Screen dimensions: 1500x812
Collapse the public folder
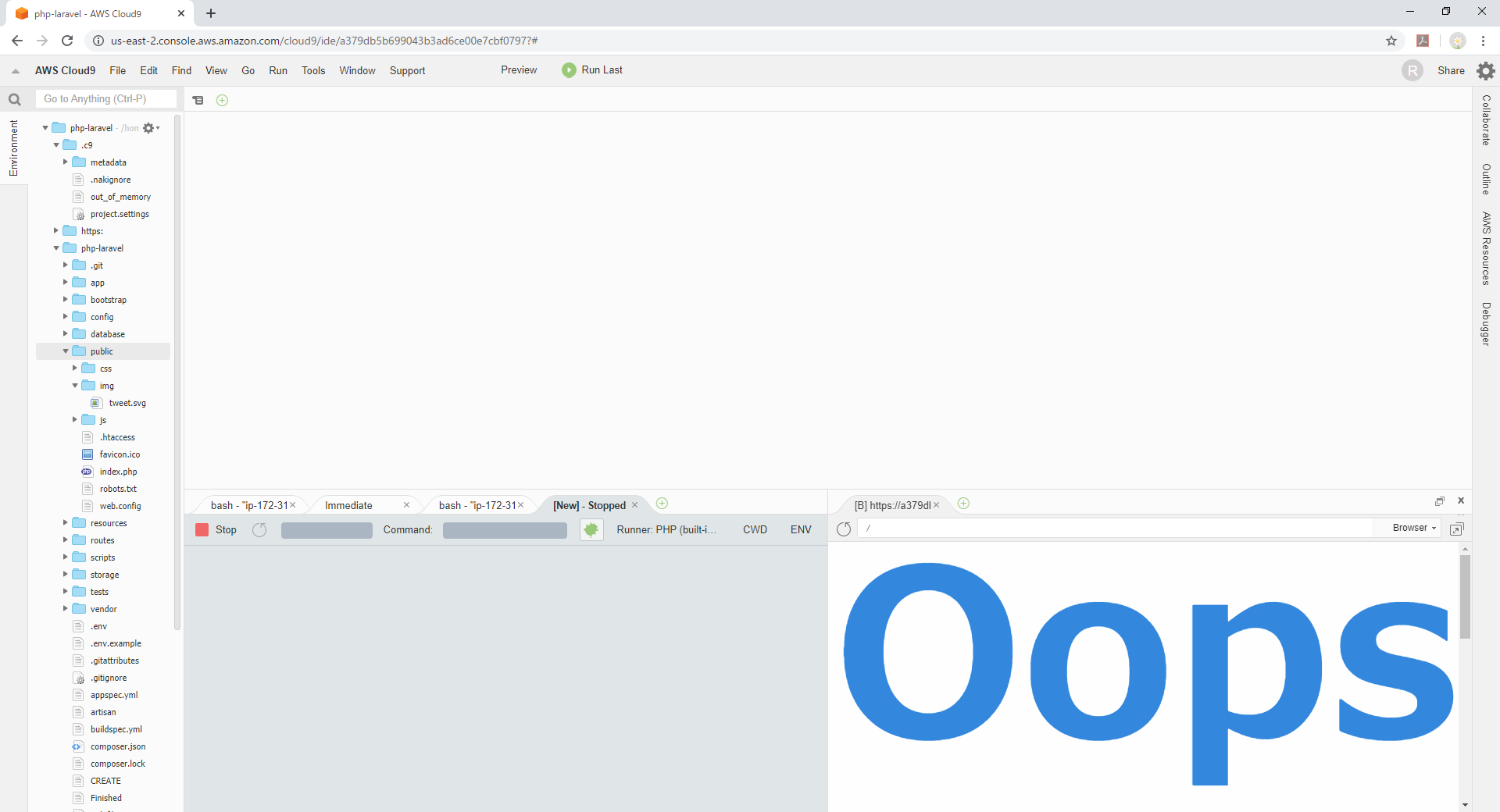66,352
